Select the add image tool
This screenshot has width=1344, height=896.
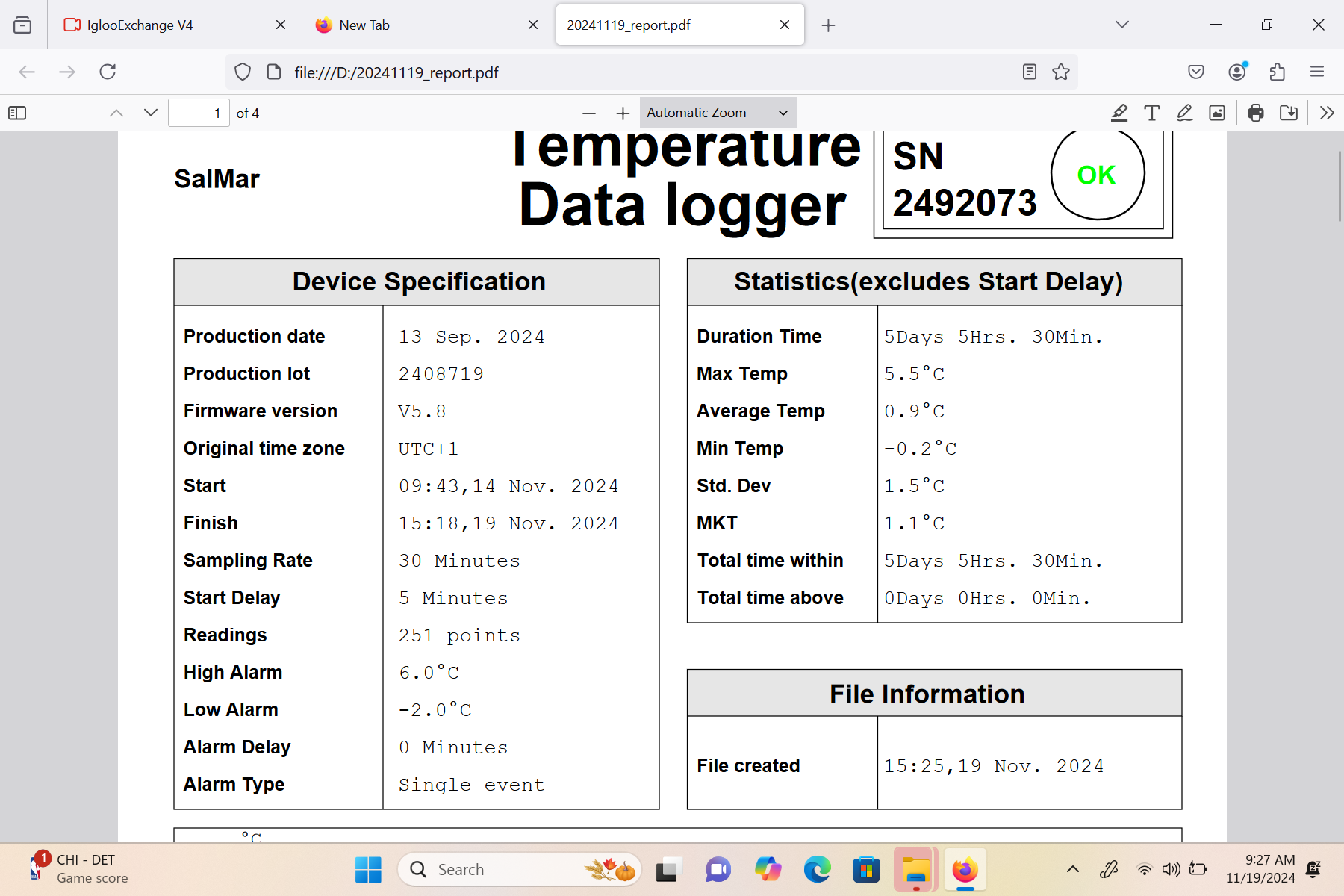point(1217,113)
